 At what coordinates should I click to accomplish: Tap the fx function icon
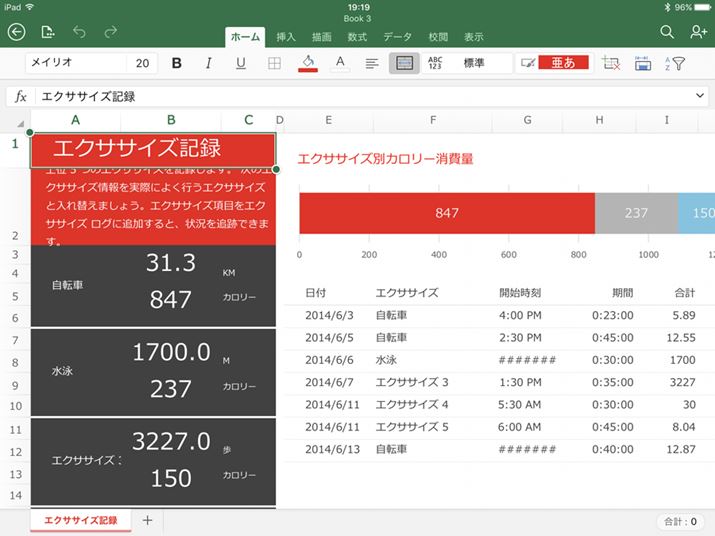(20, 96)
